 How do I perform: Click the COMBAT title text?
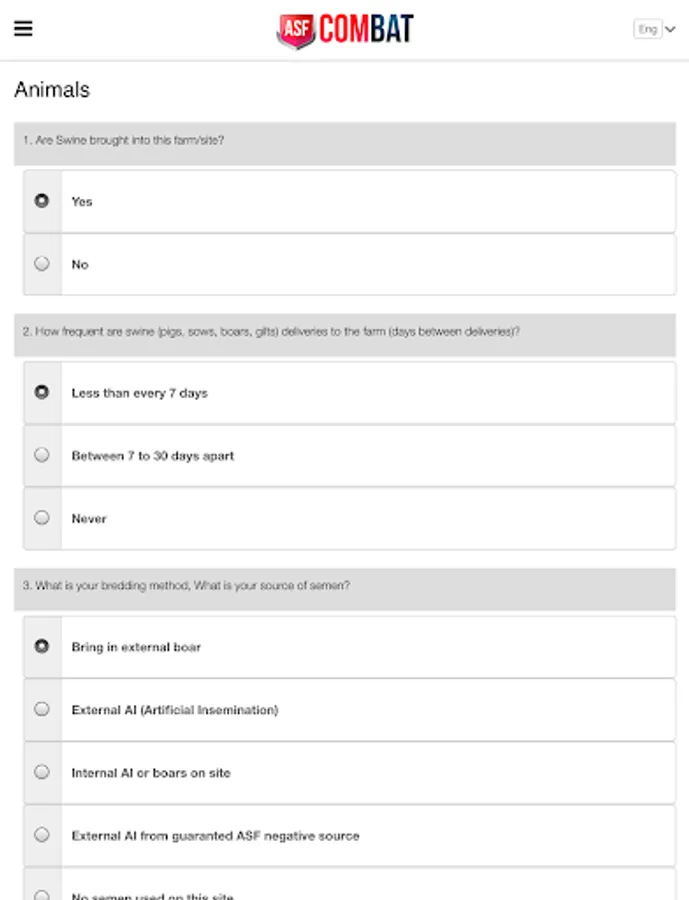coord(366,30)
